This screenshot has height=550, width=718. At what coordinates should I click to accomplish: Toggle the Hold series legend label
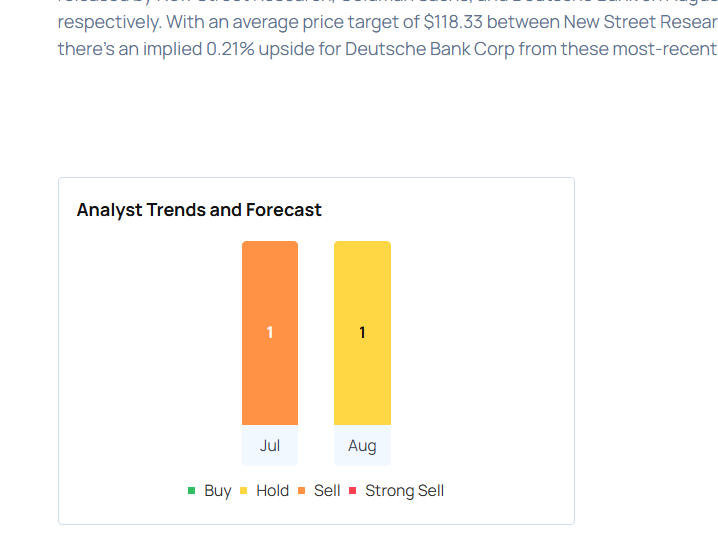272,491
